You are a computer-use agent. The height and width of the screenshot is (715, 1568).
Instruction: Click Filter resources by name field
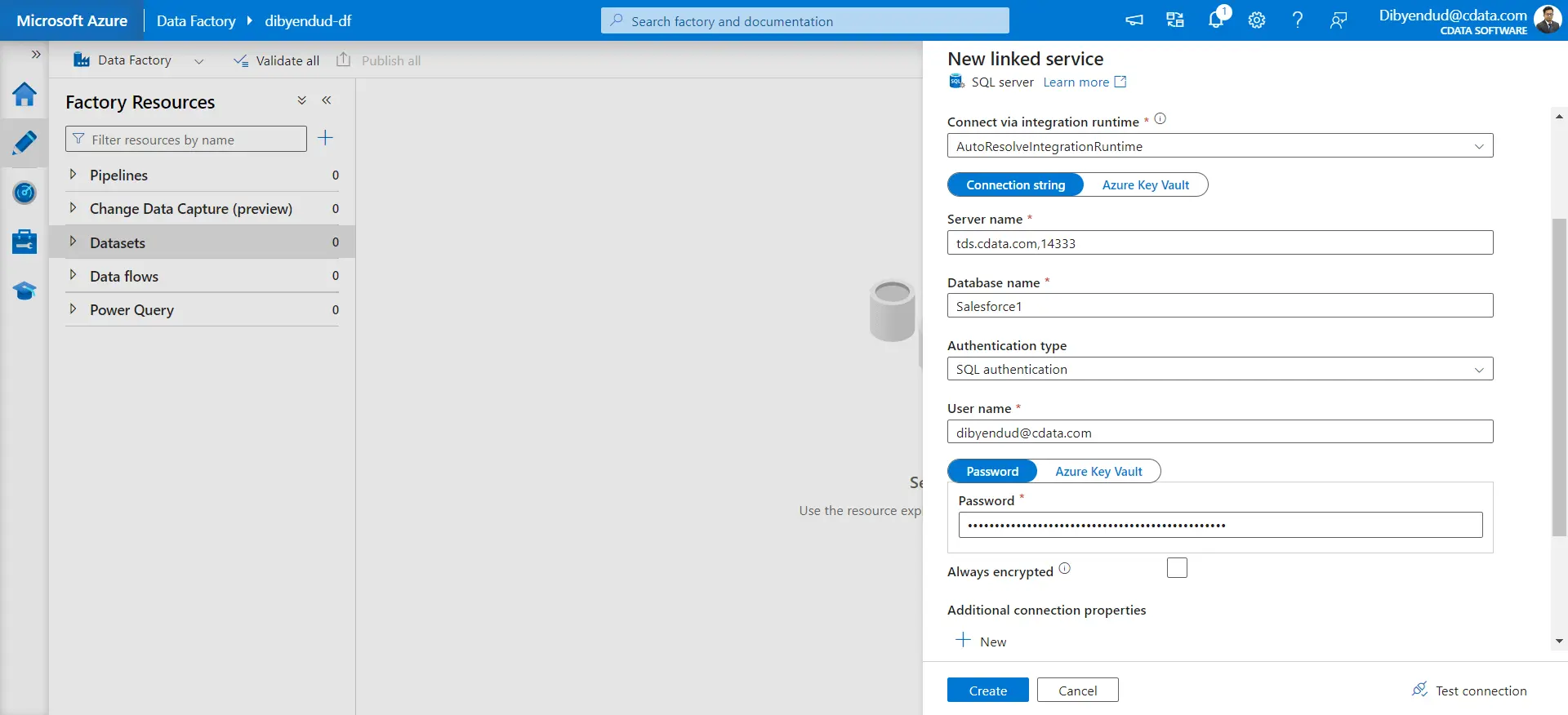pos(186,140)
